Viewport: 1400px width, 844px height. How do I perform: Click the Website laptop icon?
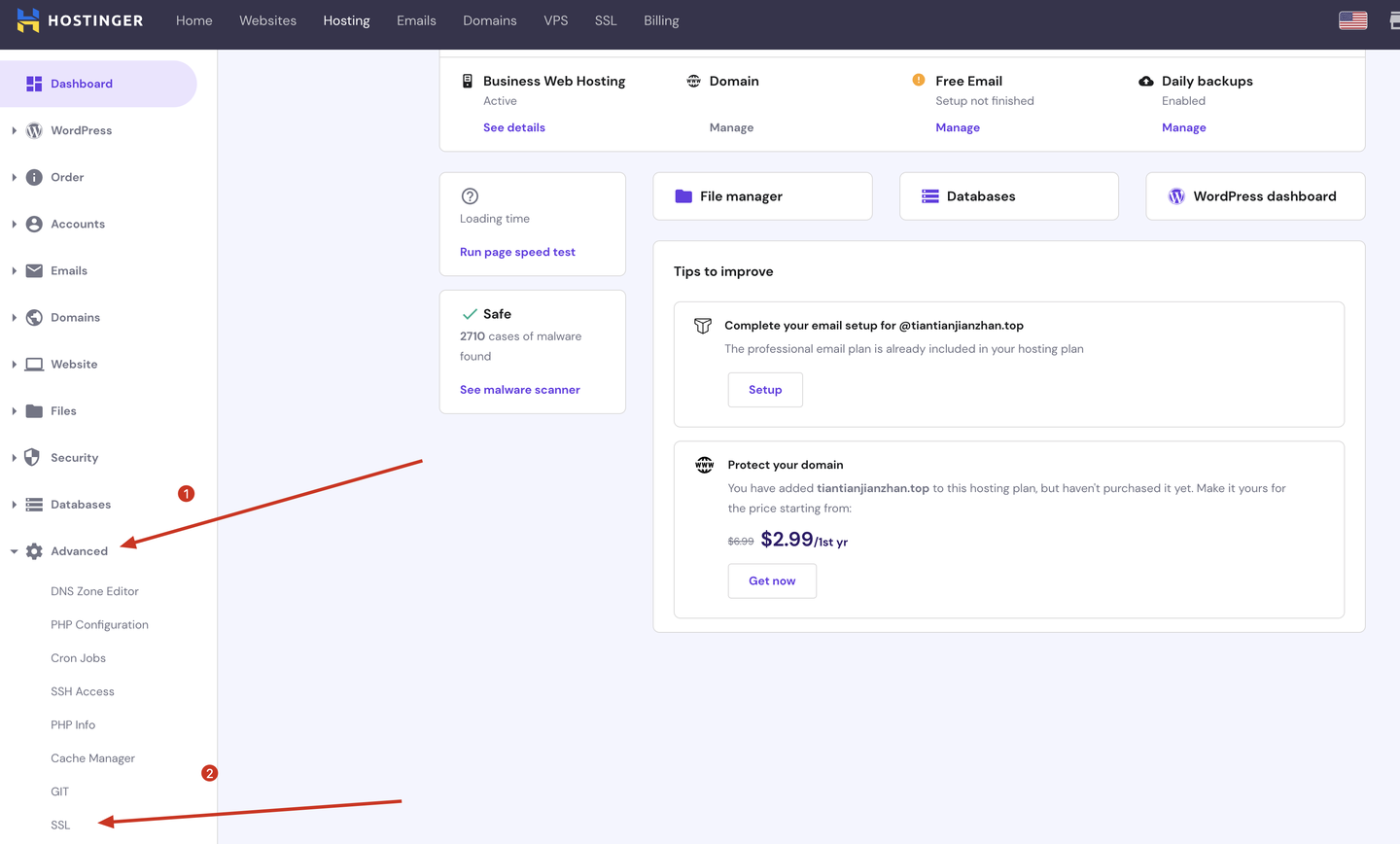click(34, 364)
